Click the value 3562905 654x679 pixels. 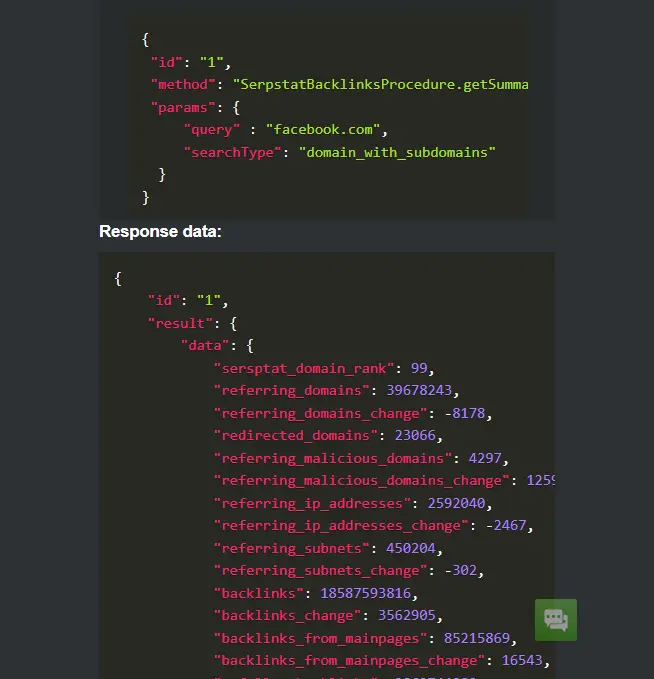[407, 615]
